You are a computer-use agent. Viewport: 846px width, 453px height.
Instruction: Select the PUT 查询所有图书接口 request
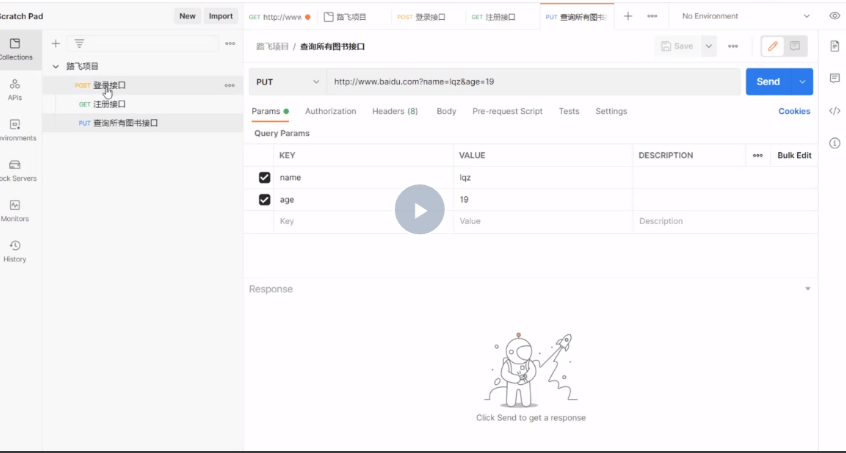[x=142, y=123]
